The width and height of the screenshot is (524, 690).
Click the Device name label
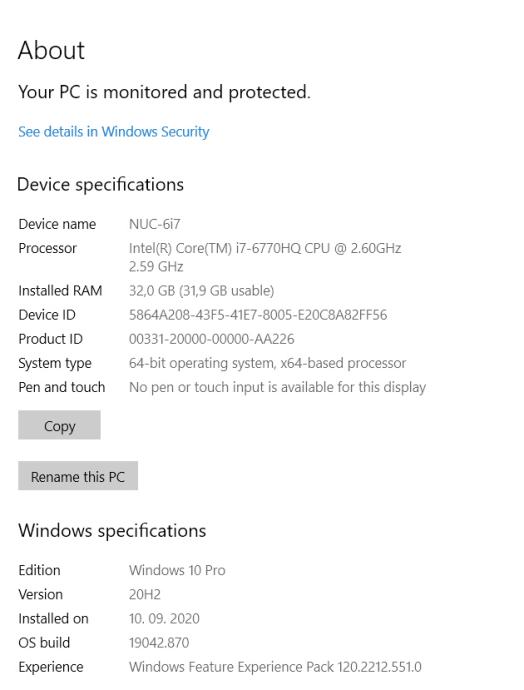57,224
